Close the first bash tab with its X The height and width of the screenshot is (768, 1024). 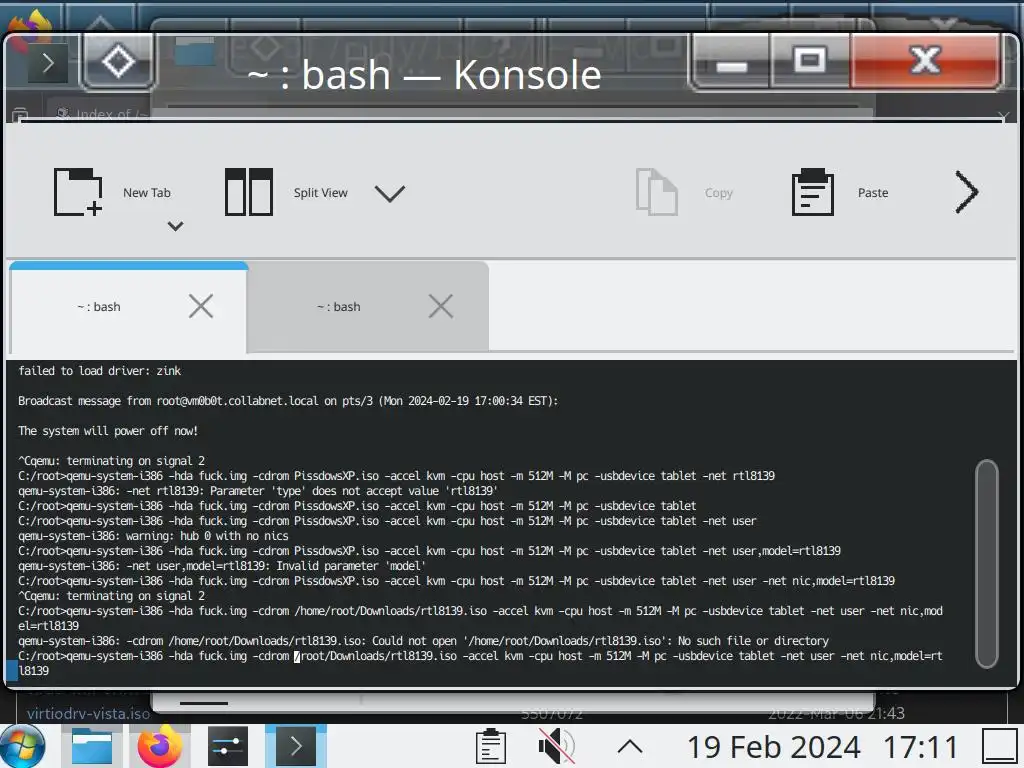click(201, 306)
